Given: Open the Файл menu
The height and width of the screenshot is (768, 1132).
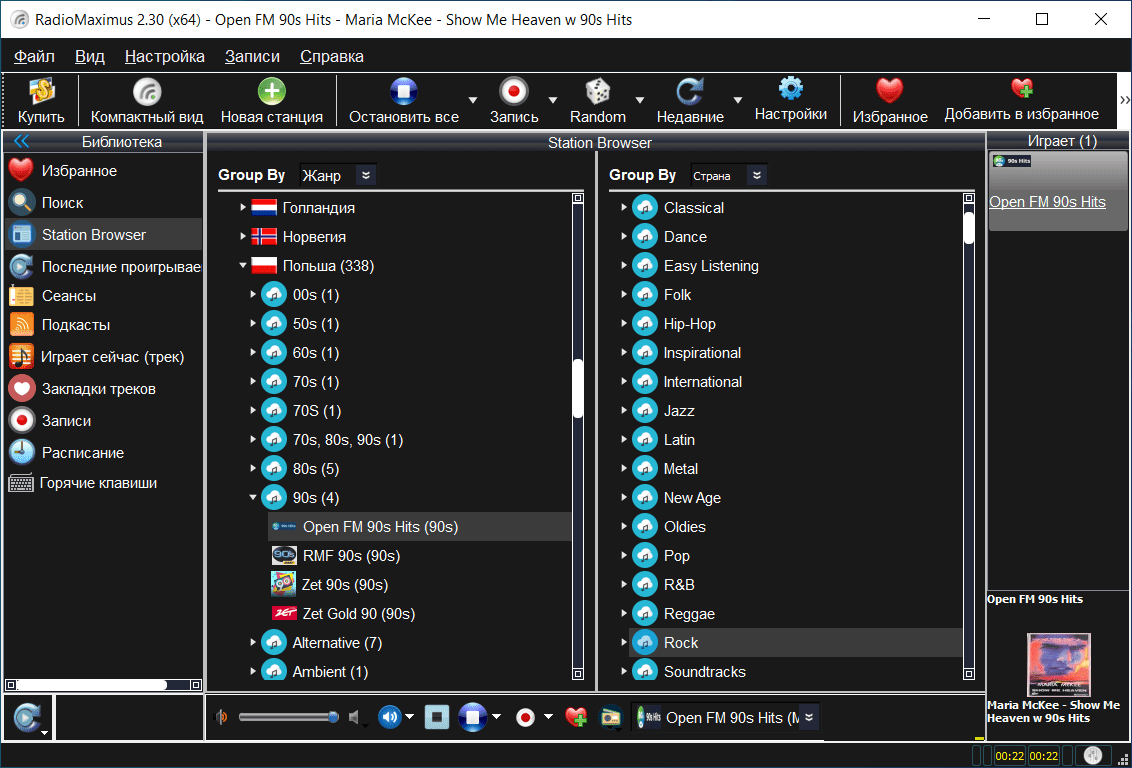Looking at the screenshot, I should click(34, 56).
